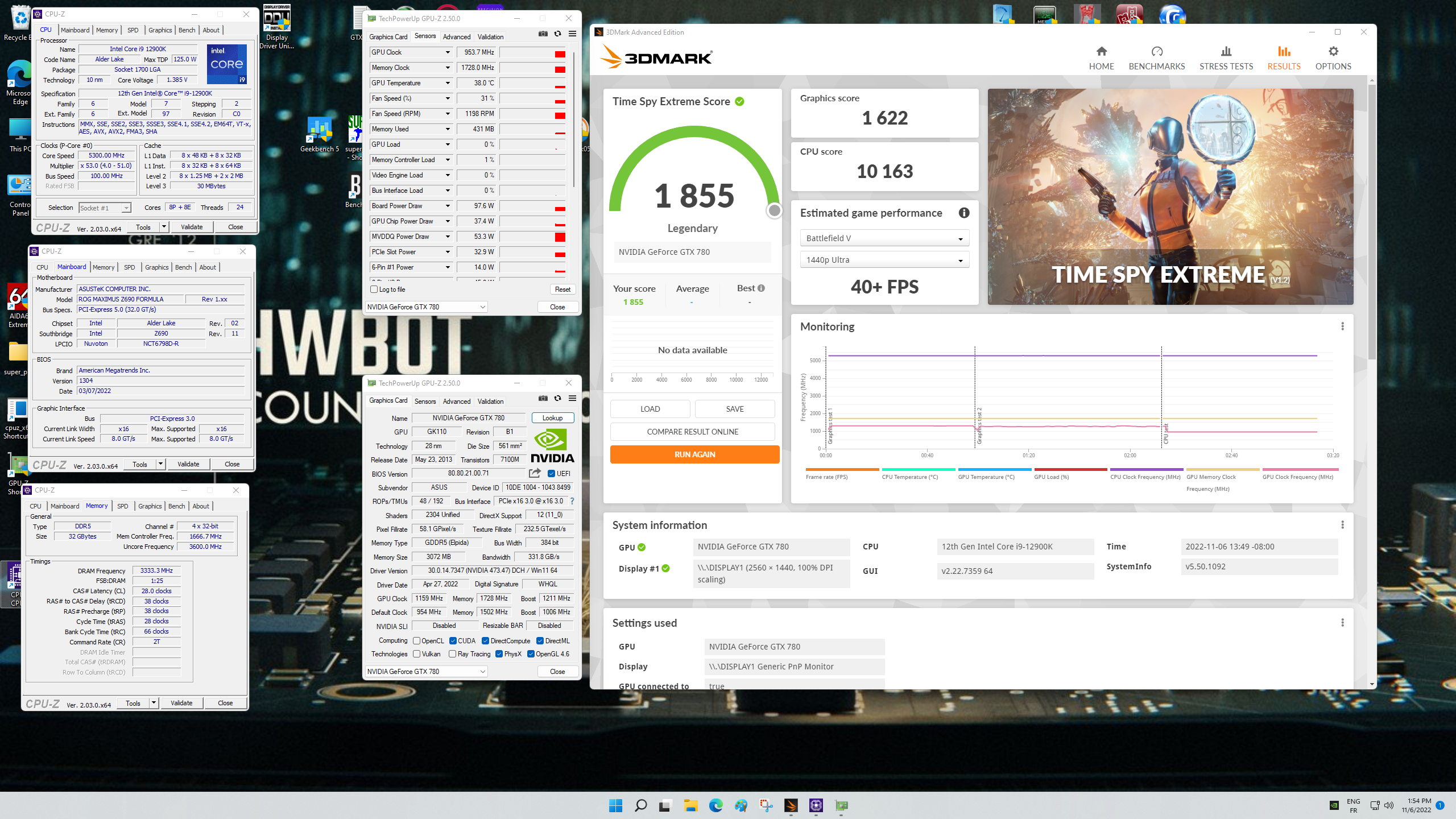Screen dimensions: 1456x819
Task: Open Bench tab in CPU-Z Mainboard window
Action: tap(183, 267)
